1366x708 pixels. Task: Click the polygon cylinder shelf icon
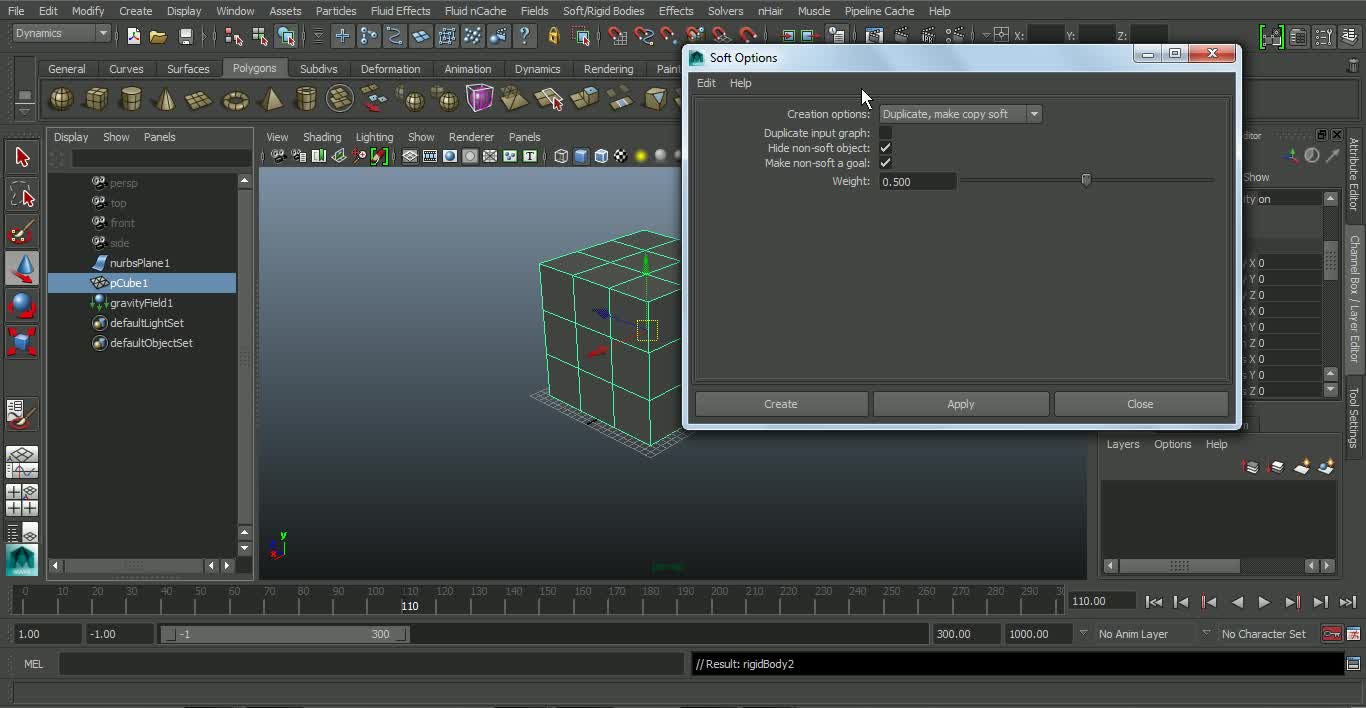point(131,99)
